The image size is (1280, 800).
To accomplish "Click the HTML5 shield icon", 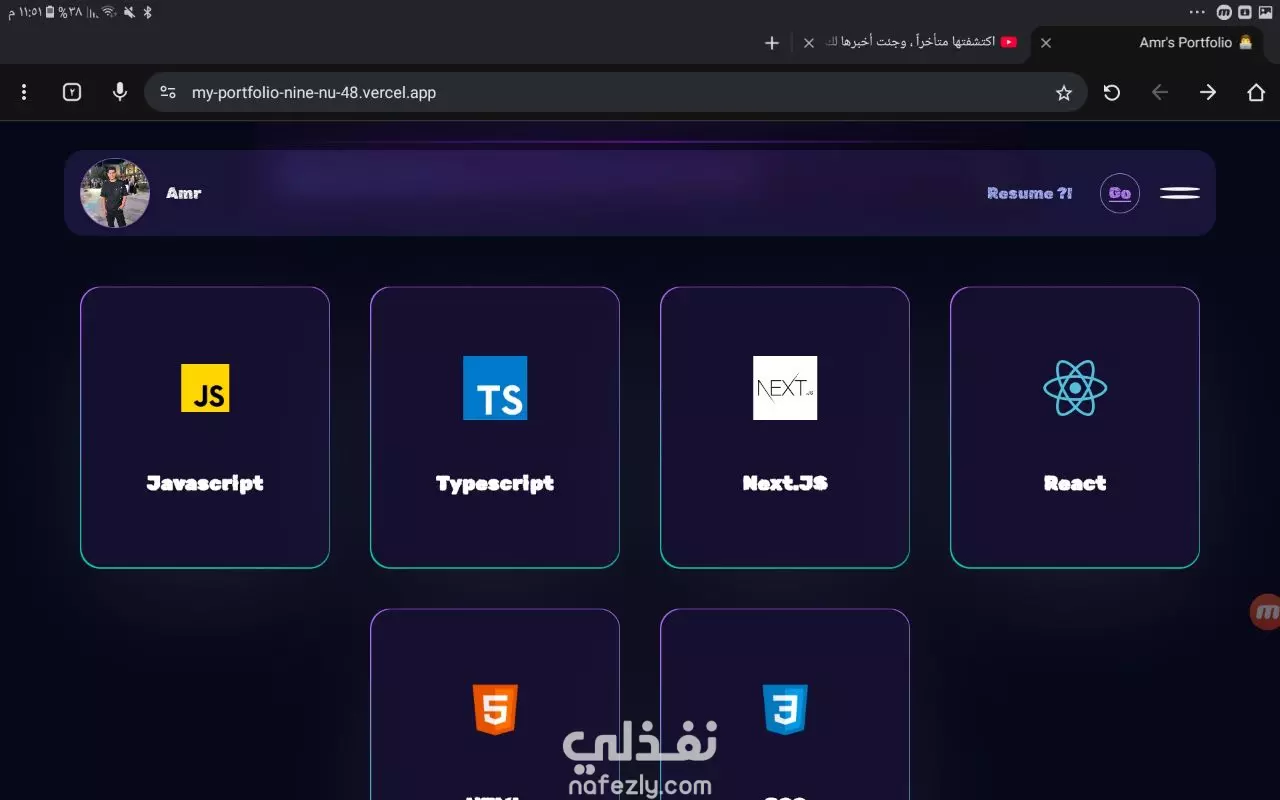I will click(x=495, y=710).
